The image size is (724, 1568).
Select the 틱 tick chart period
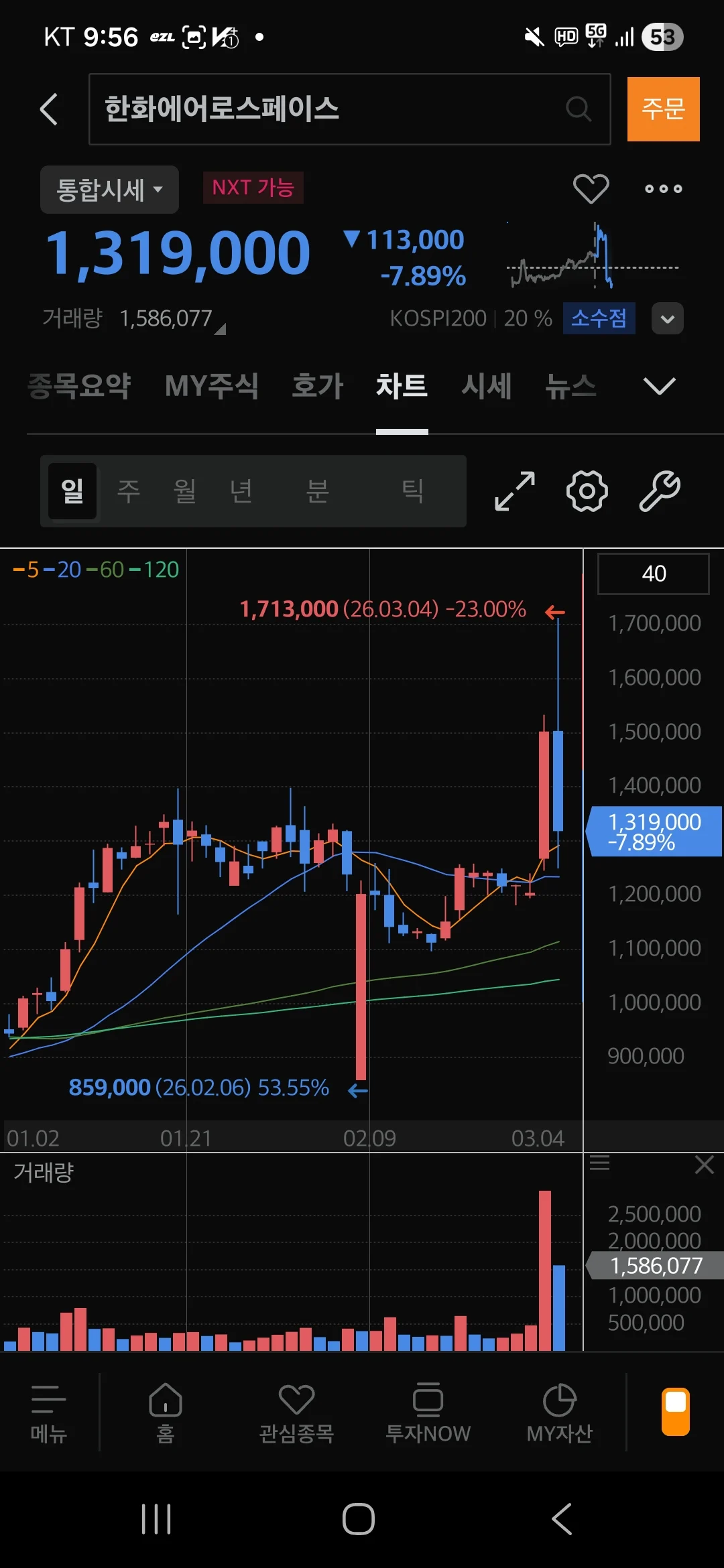pos(412,491)
